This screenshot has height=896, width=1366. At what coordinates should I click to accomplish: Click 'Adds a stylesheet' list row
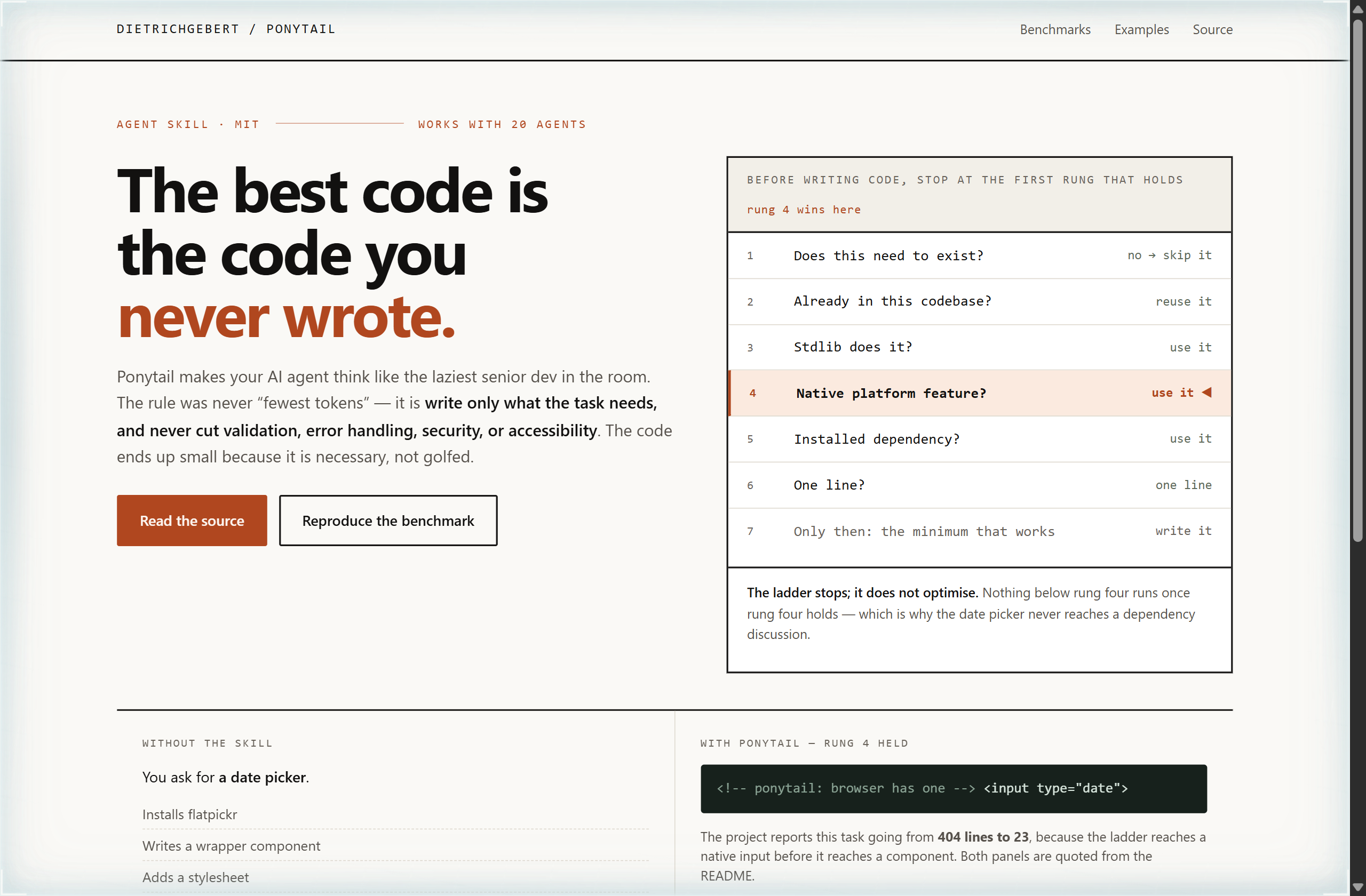coord(395,877)
